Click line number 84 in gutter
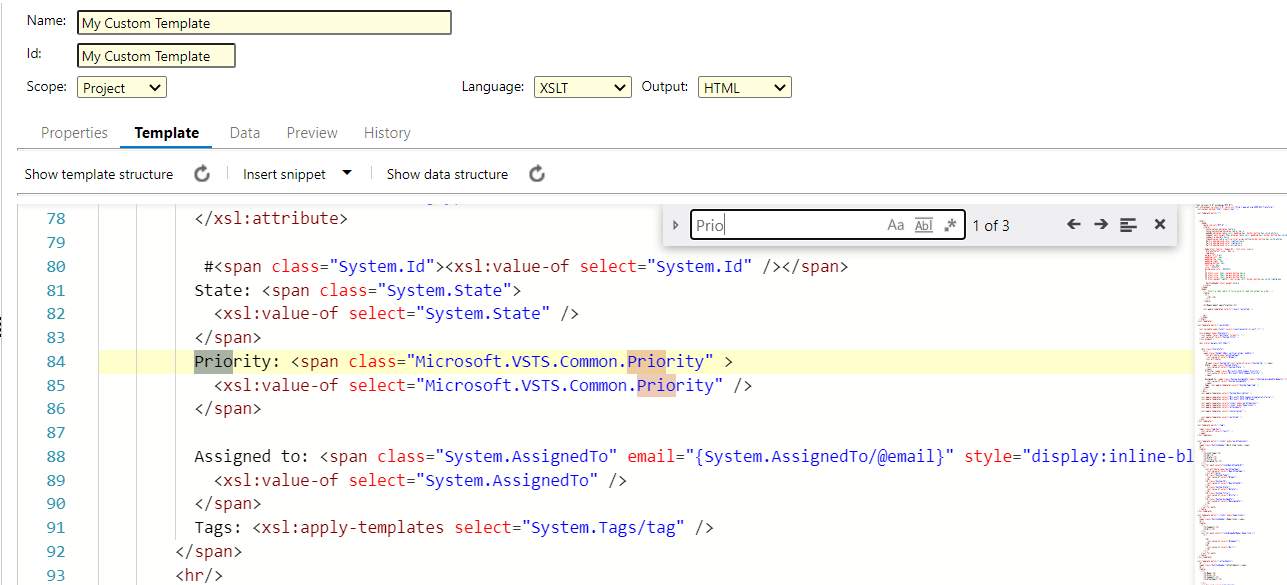Viewport: 1287px width, 585px height. pos(56,361)
